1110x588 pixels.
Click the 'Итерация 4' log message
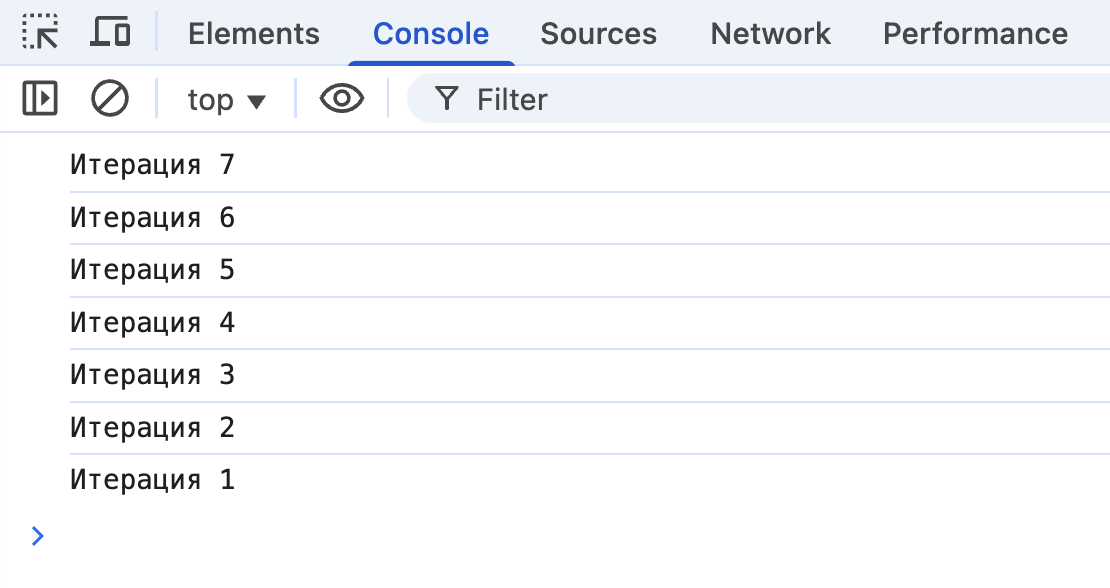(152, 323)
